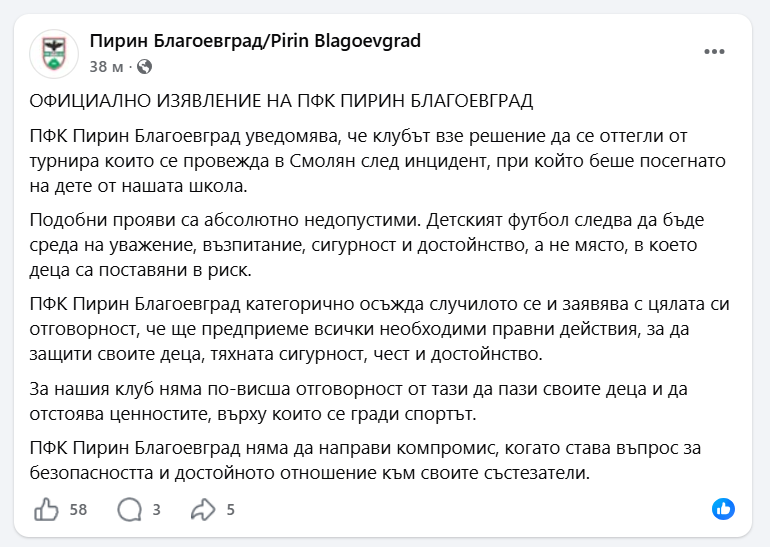The image size is (770, 547).
Task: Open the three-dot post options menu
Action: (714, 51)
